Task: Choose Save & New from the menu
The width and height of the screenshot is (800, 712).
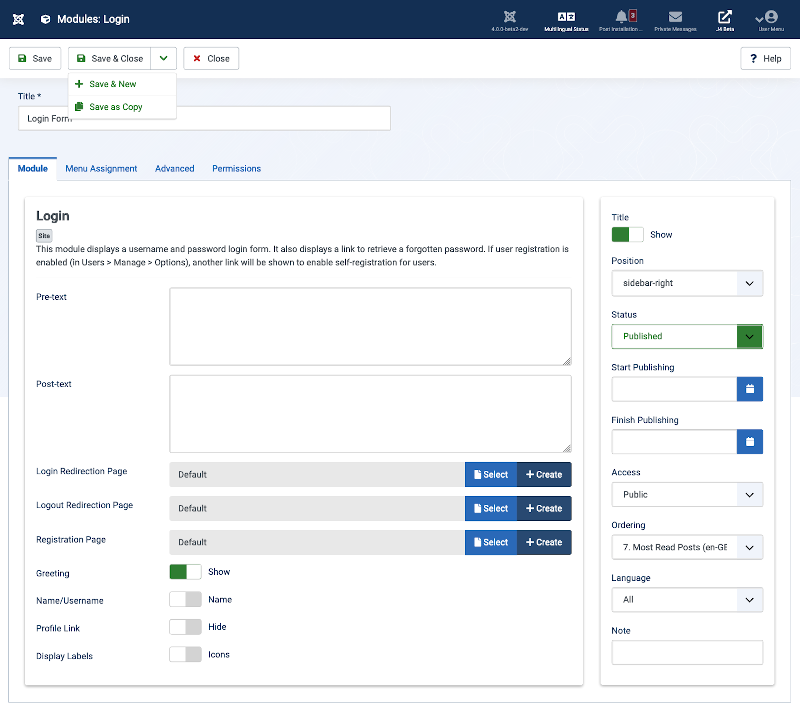Action: [122, 84]
